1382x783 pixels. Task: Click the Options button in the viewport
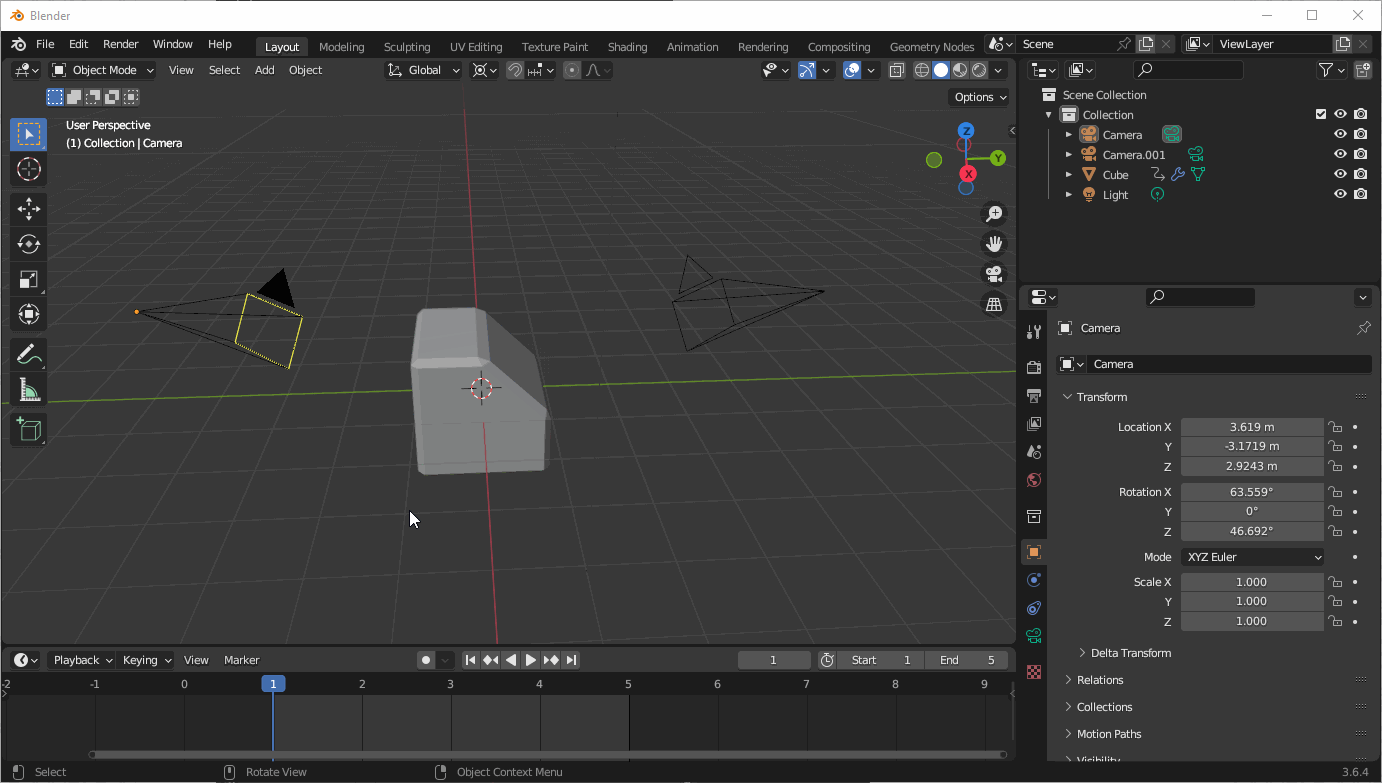tap(977, 96)
